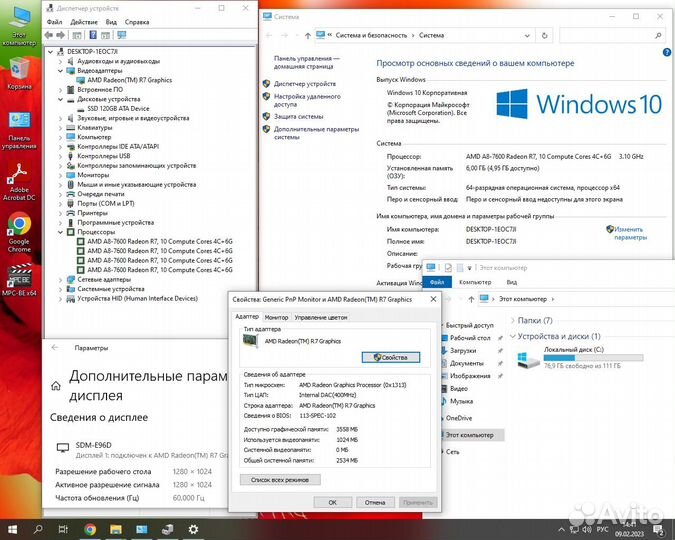
Task: Collapse Устройства и диски section
Action: click(x=513, y=336)
